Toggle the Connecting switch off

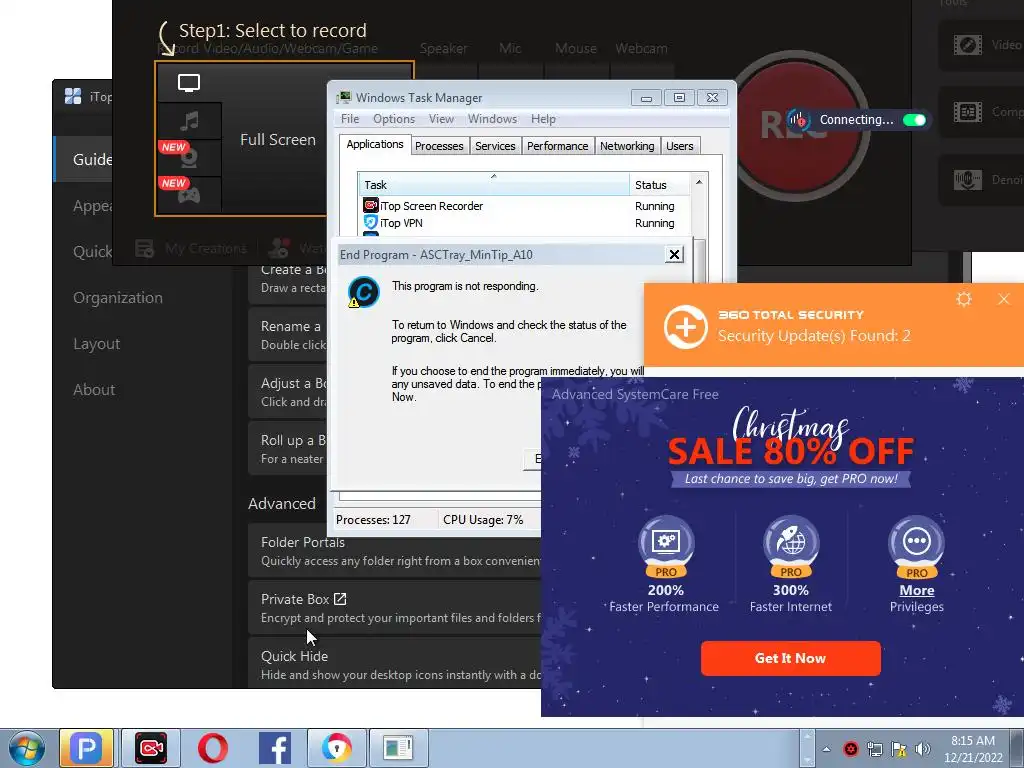tap(914, 120)
